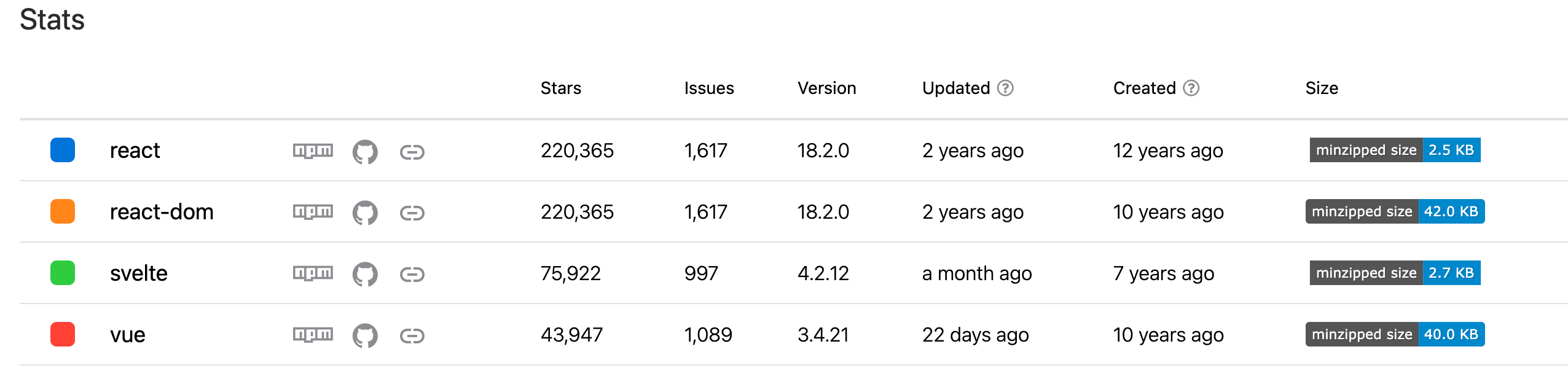The width and height of the screenshot is (1568, 376).
Task: Open the GitHub repository for vue
Action: 365,335
